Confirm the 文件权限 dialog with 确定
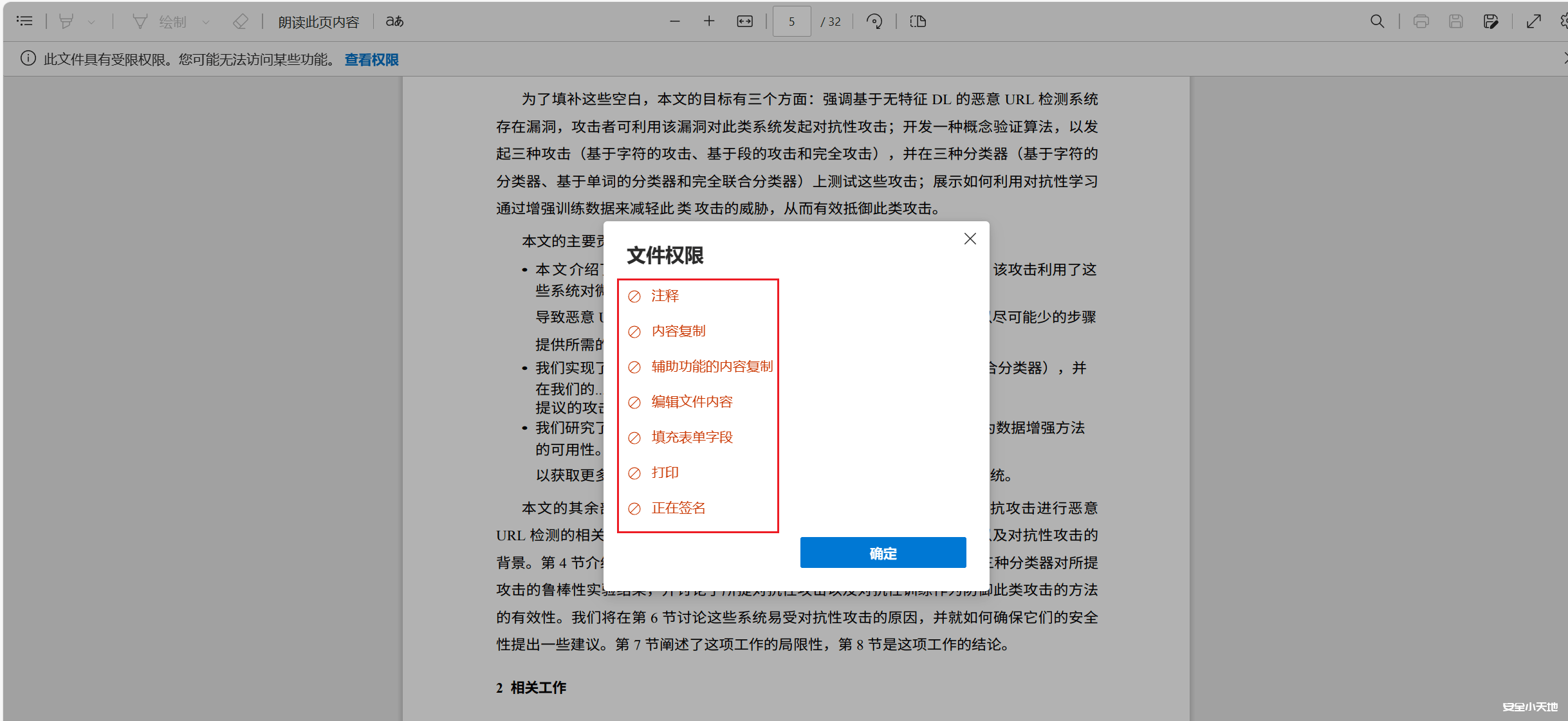The image size is (1568, 721). tap(882, 552)
